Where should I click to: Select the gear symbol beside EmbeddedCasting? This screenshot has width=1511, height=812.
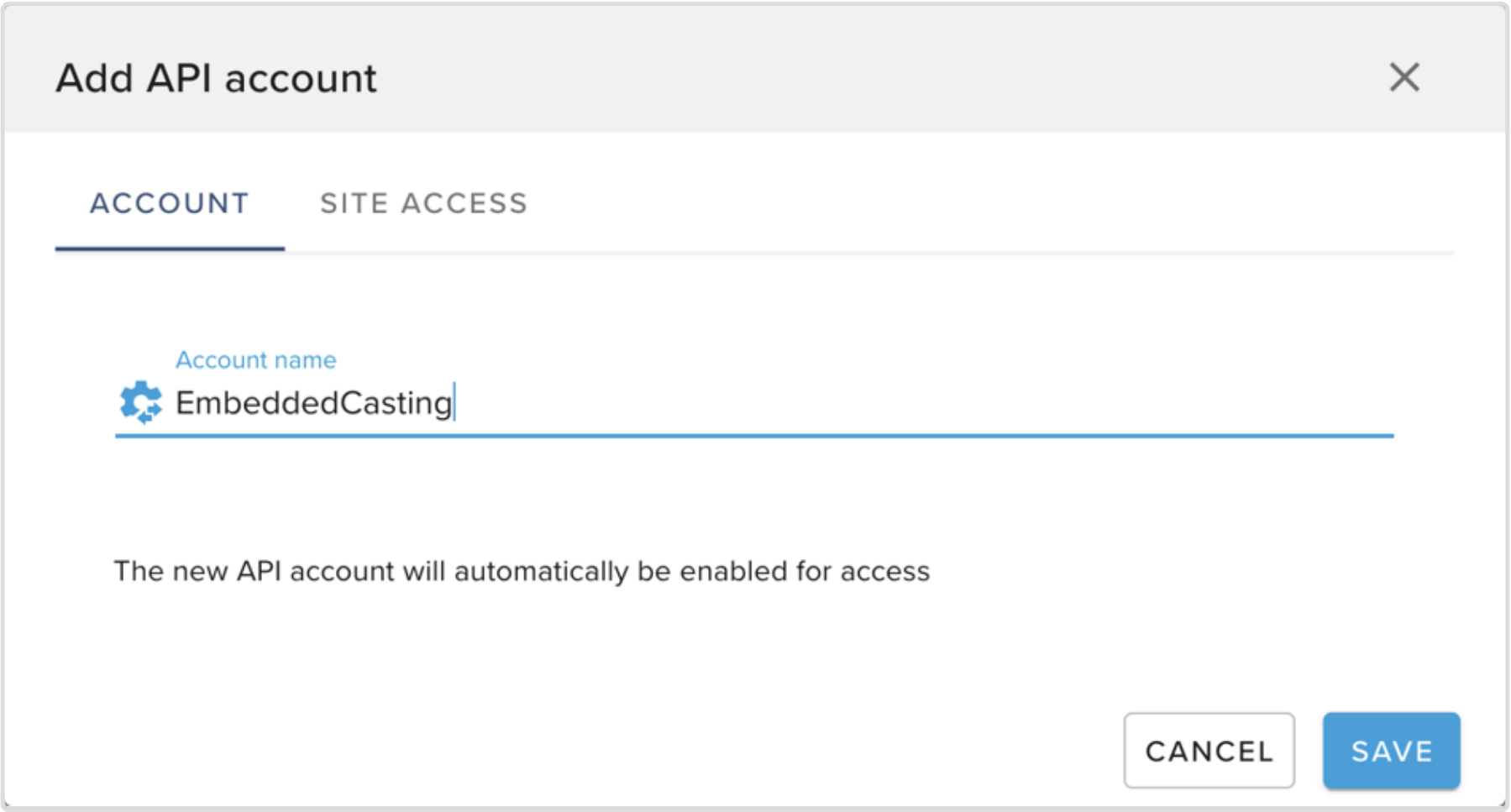[143, 404]
